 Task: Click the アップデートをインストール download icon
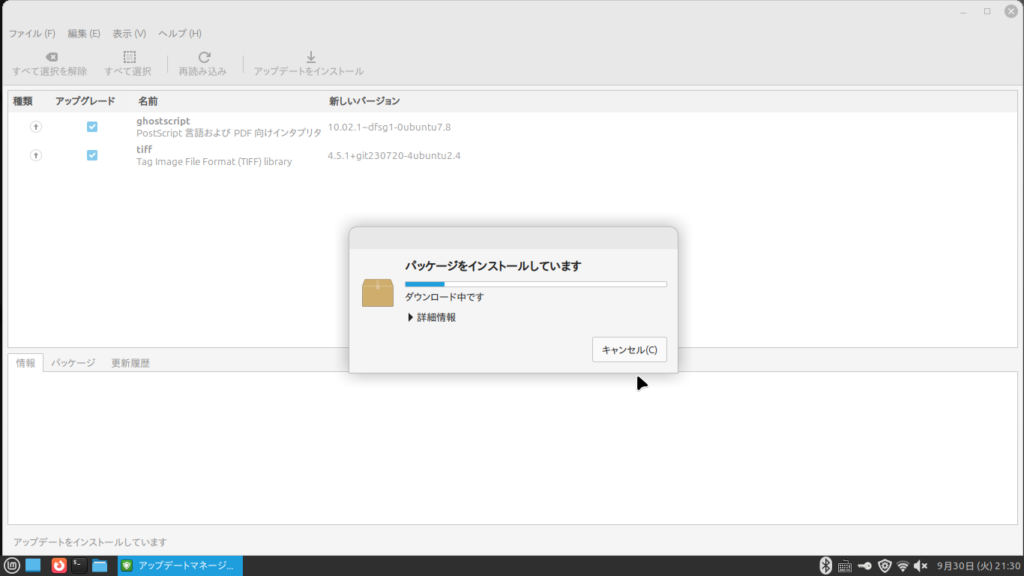click(310, 58)
